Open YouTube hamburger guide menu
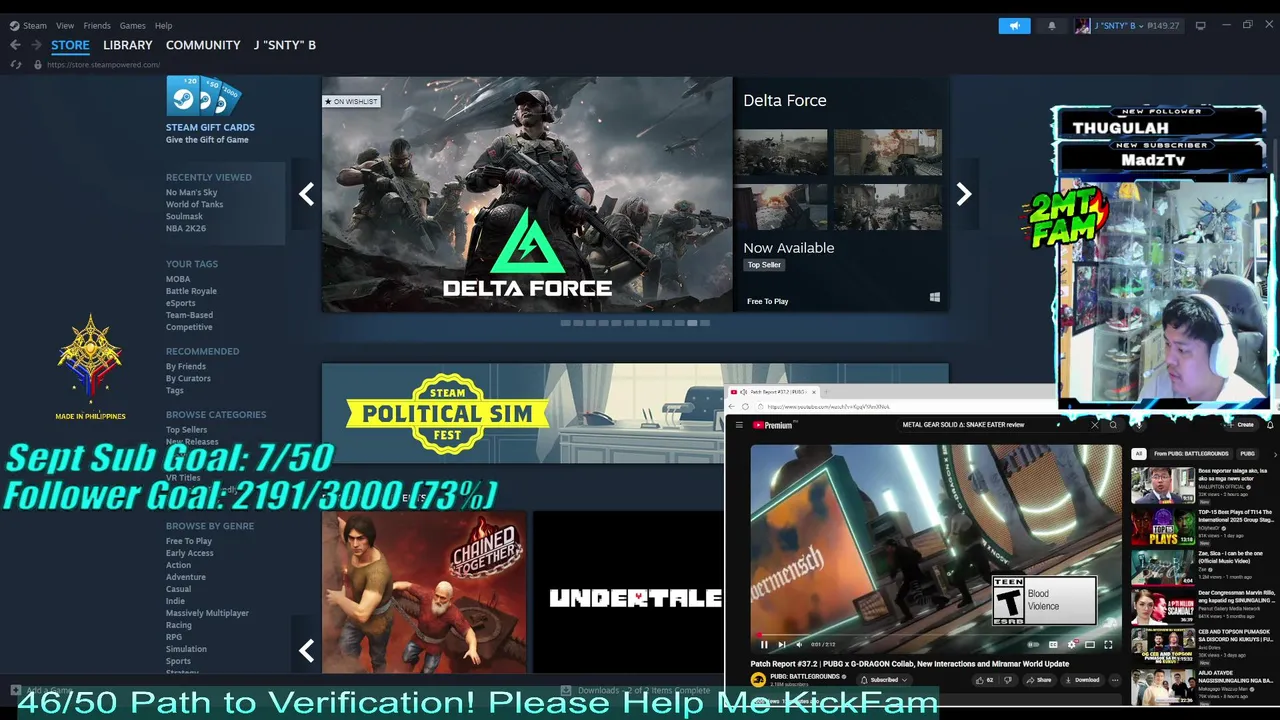 click(739, 425)
